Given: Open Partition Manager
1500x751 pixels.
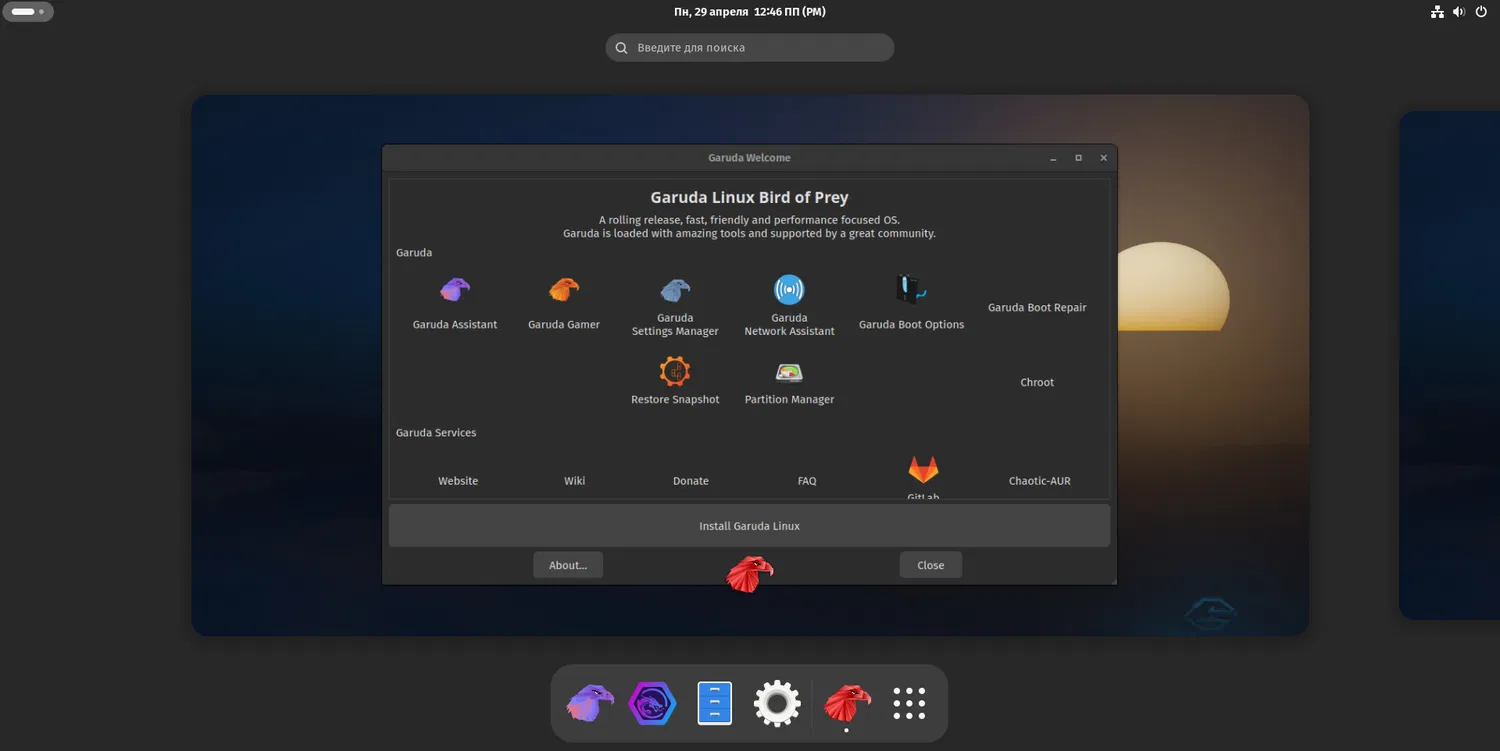Looking at the screenshot, I should click(x=789, y=381).
